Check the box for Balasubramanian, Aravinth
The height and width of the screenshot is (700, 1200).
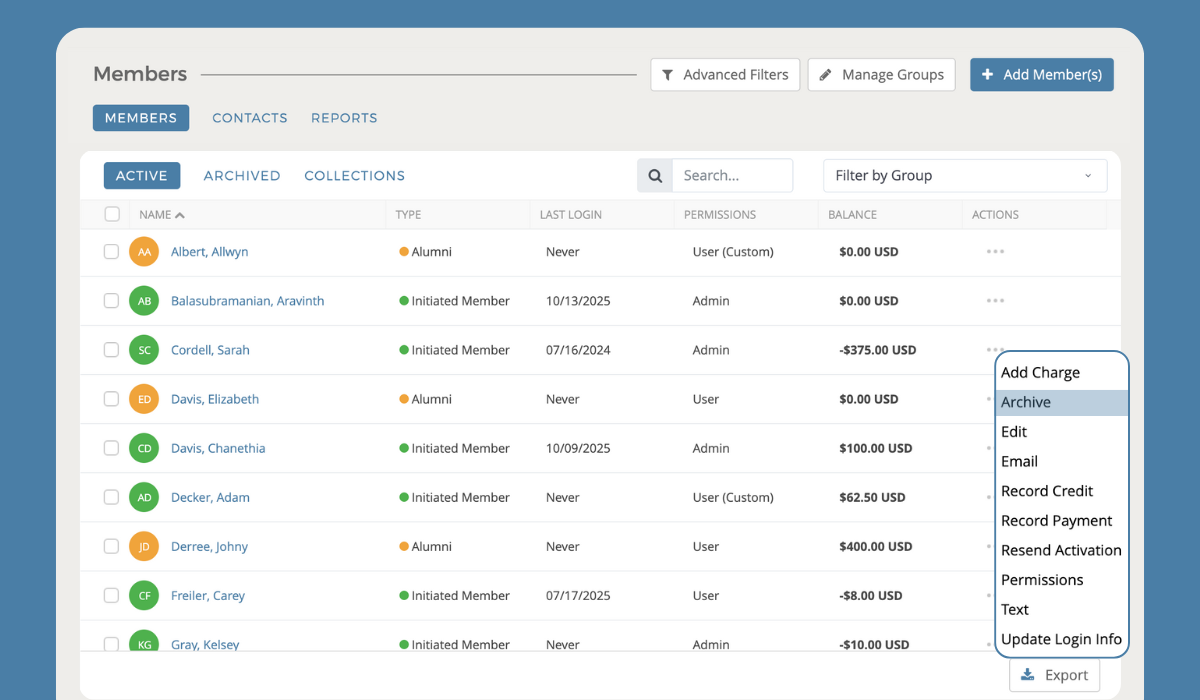coord(112,301)
